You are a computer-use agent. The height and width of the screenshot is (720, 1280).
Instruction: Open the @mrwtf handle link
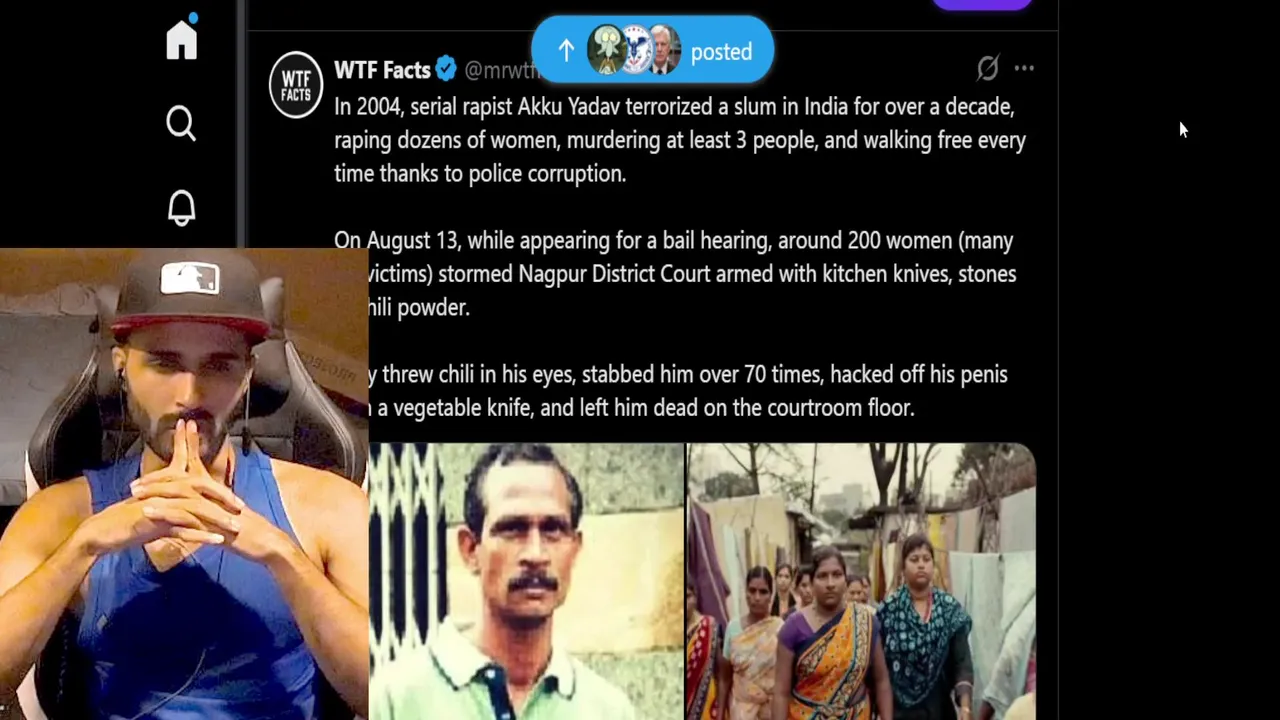click(500, 70)
